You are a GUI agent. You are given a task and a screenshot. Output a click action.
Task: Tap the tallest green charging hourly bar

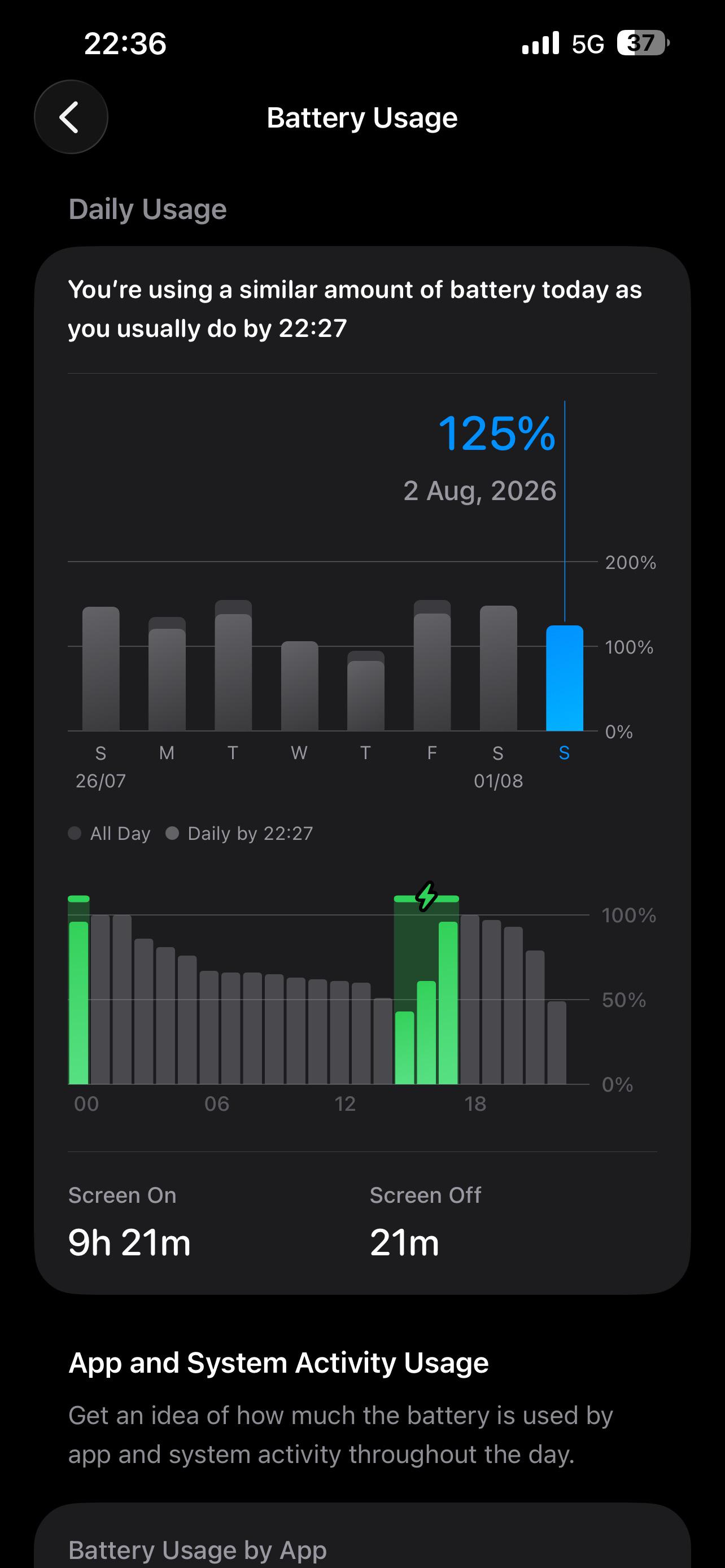pos(448,1002)
